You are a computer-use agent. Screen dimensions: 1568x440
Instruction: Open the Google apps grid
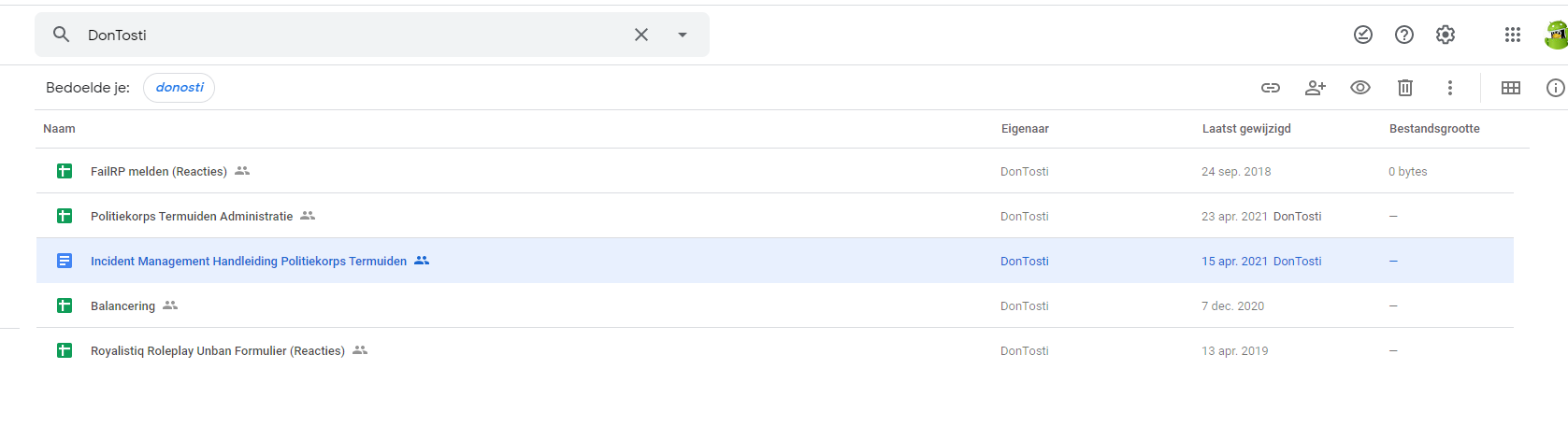click(x=1512, y=35)
